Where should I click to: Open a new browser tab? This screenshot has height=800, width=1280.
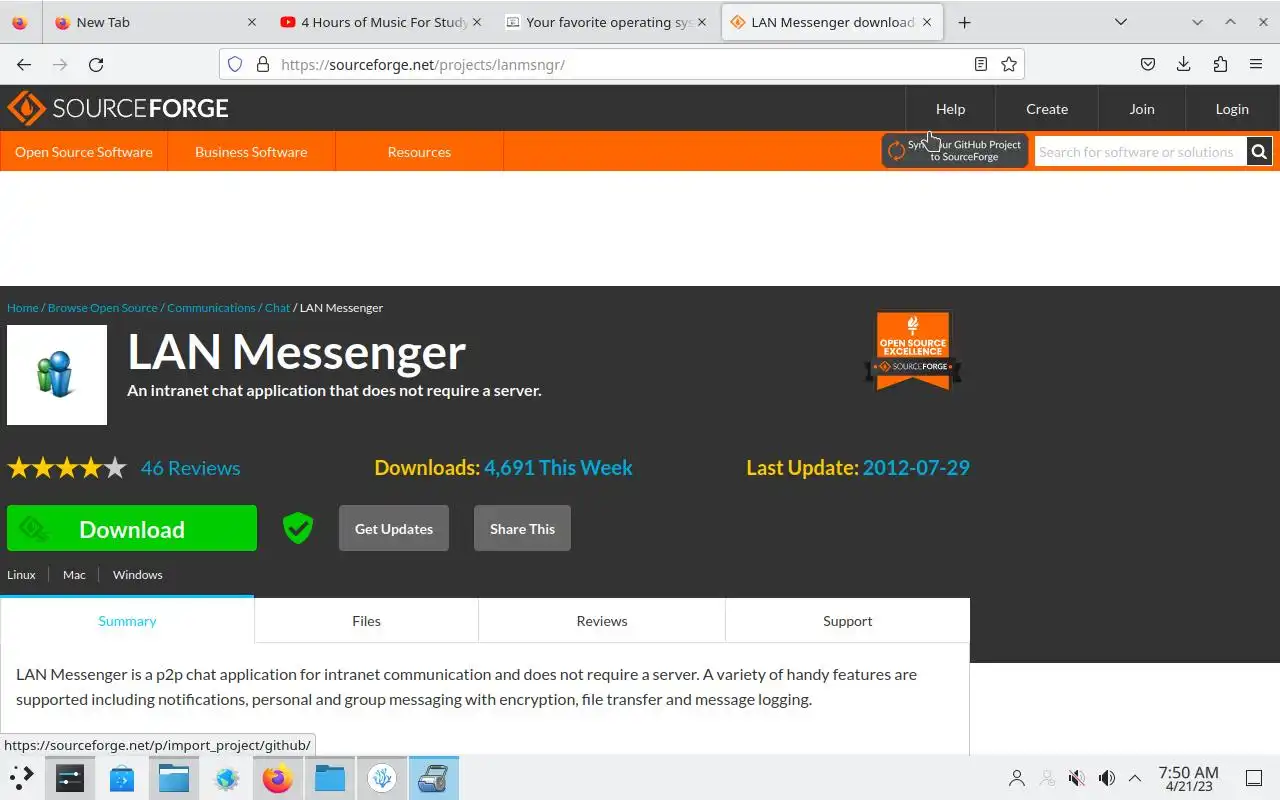(964, 22)
